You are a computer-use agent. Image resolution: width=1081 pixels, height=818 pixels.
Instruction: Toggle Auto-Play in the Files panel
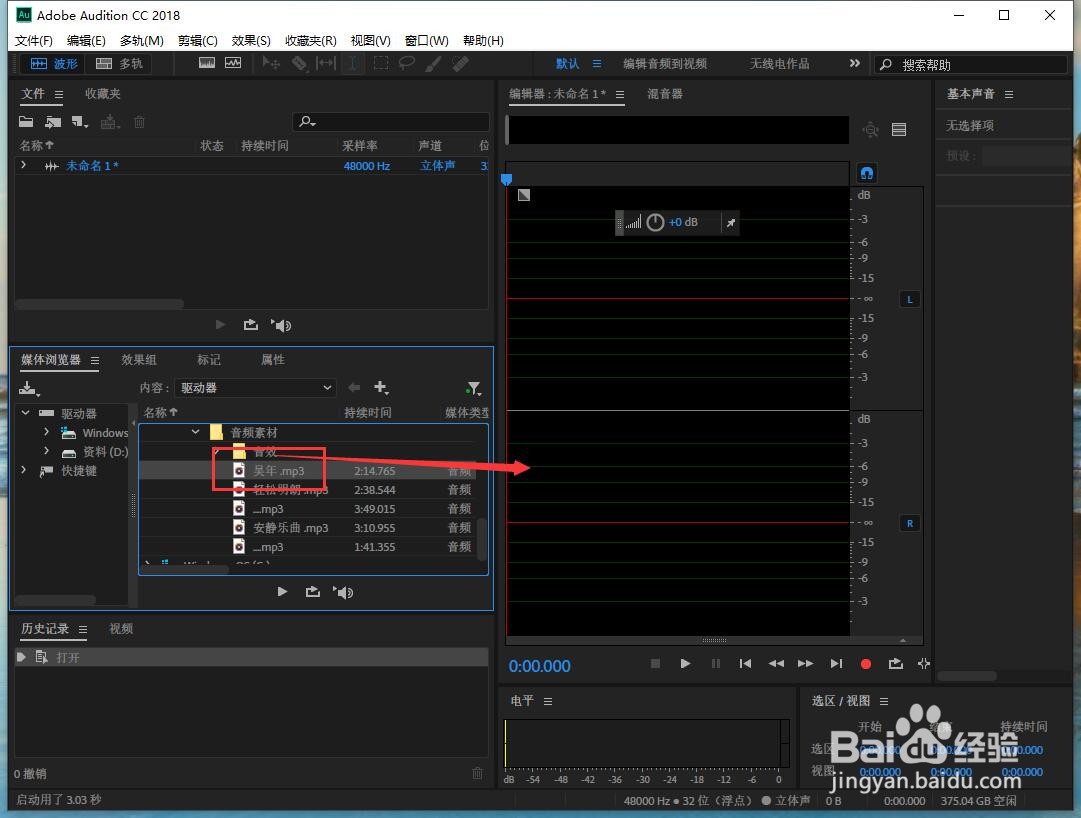[x=281, y=325]
